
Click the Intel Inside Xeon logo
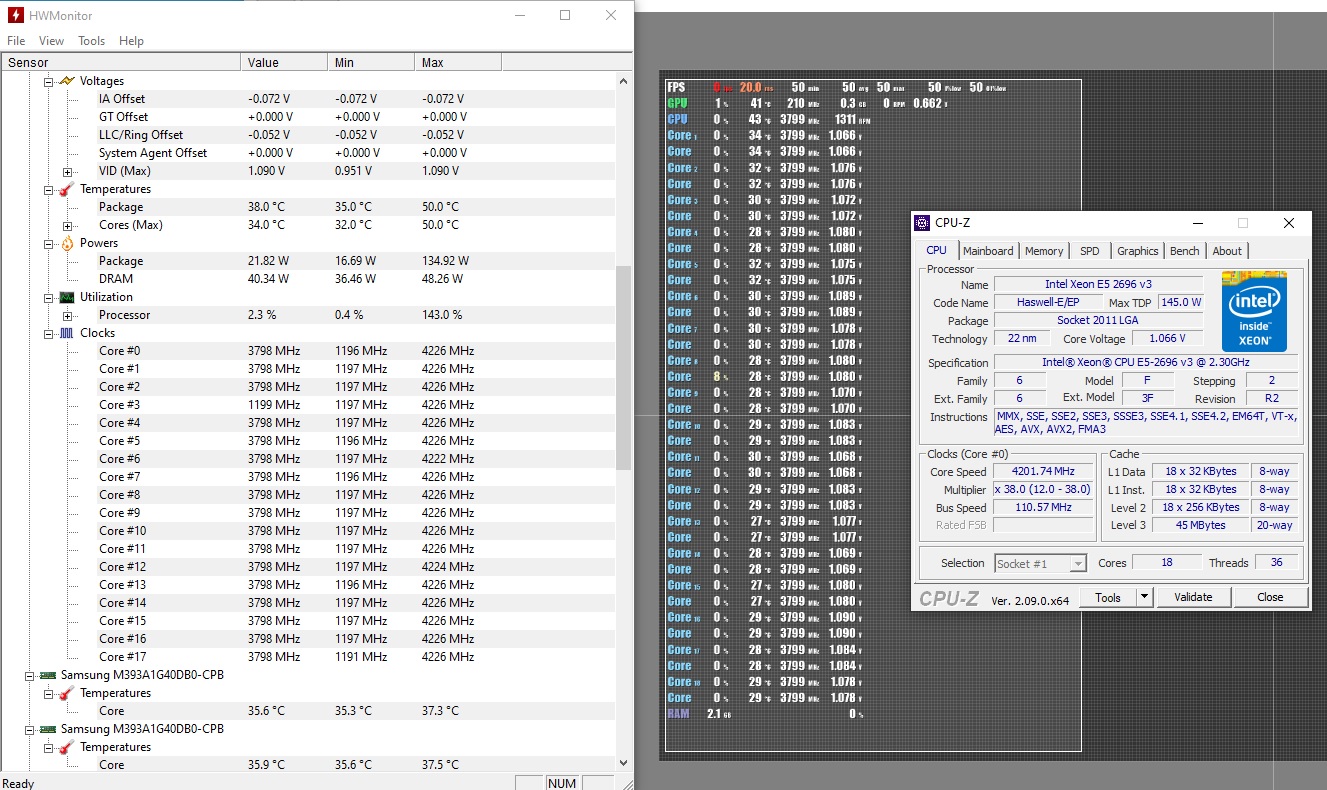pyautogui.click(x=1254, y=311)
